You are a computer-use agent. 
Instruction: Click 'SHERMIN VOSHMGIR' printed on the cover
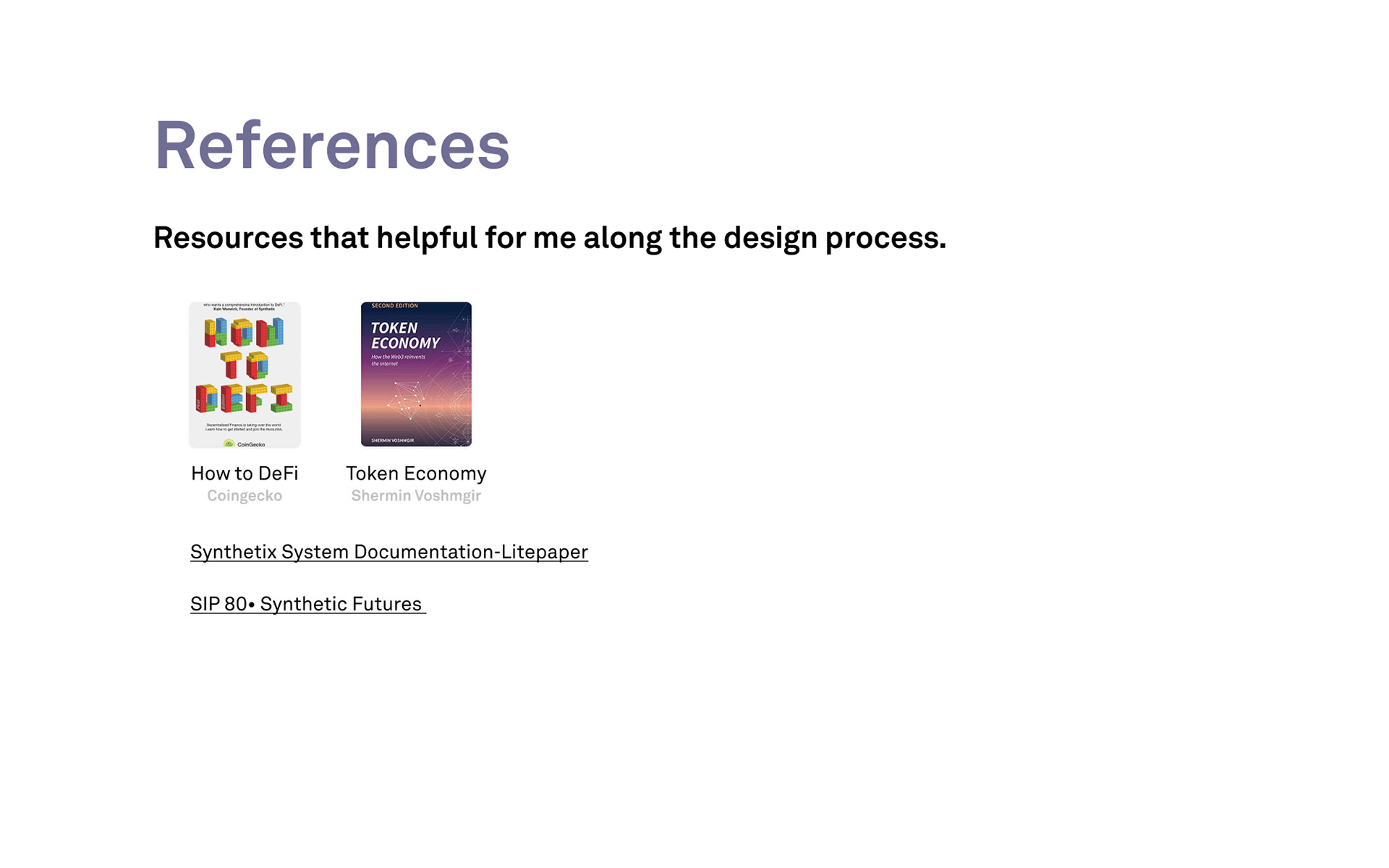pos(392,440)
